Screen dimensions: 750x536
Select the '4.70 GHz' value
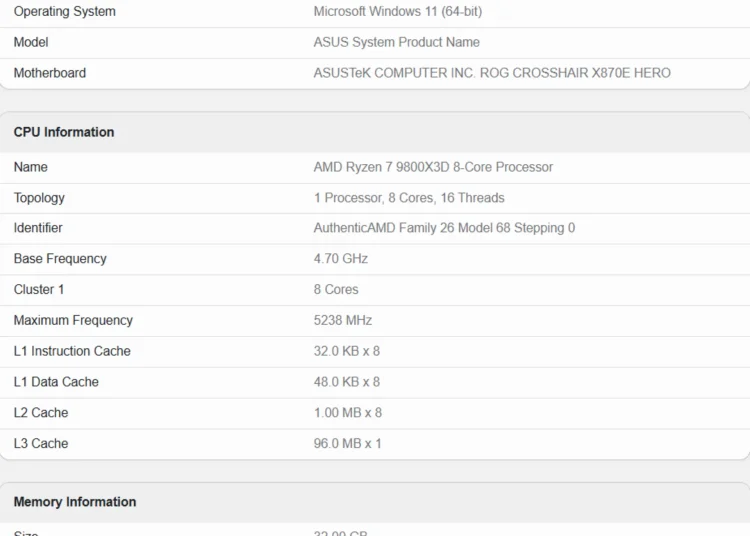tap(341, 259)
